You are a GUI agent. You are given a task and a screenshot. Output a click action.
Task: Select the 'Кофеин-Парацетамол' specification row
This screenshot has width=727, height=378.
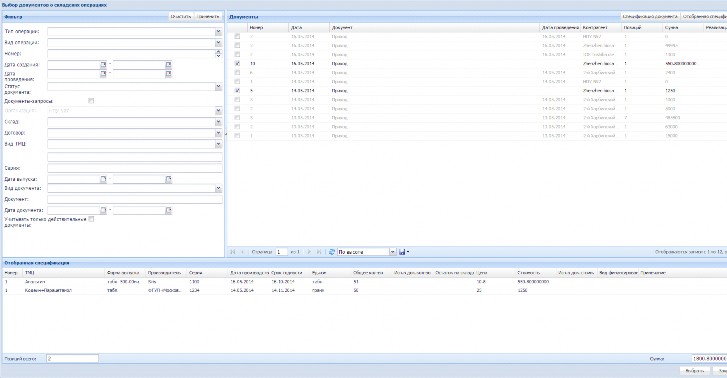[x=364, y=290]
